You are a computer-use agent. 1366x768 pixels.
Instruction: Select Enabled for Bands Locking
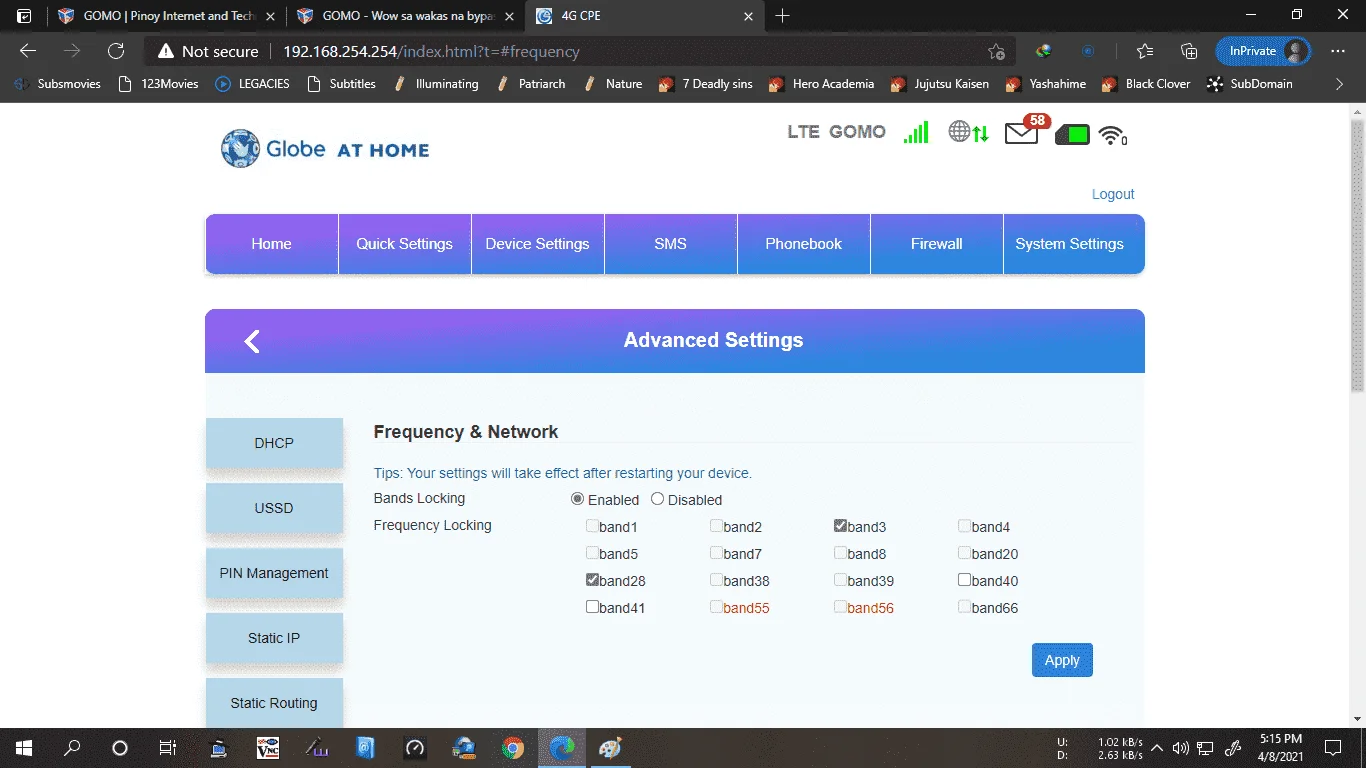[577, 499]
